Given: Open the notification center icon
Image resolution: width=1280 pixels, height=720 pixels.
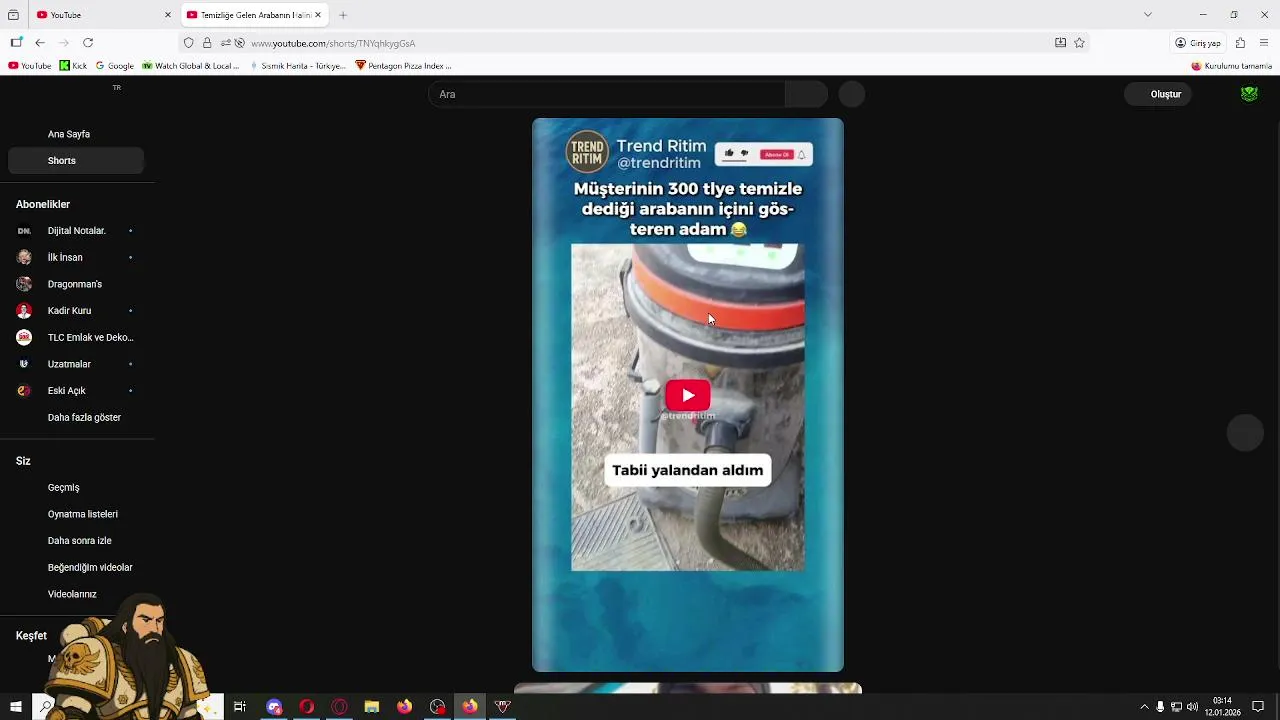Looking at the screenshot, I should 1258,707.
